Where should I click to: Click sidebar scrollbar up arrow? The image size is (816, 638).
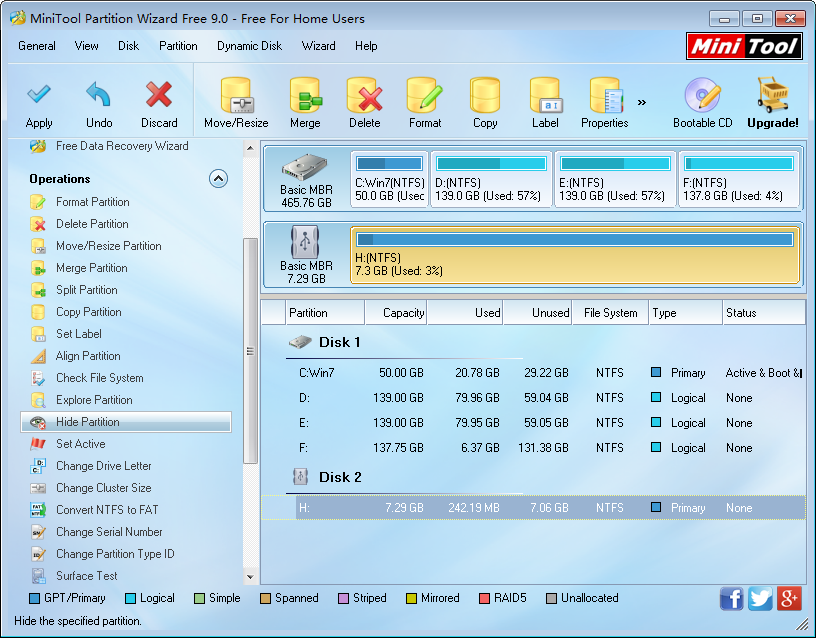pos(250,148)
